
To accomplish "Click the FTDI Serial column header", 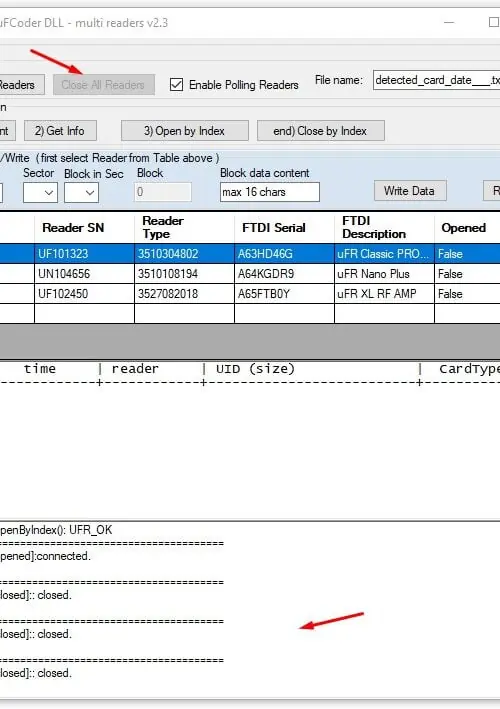I will click(284, 227).
